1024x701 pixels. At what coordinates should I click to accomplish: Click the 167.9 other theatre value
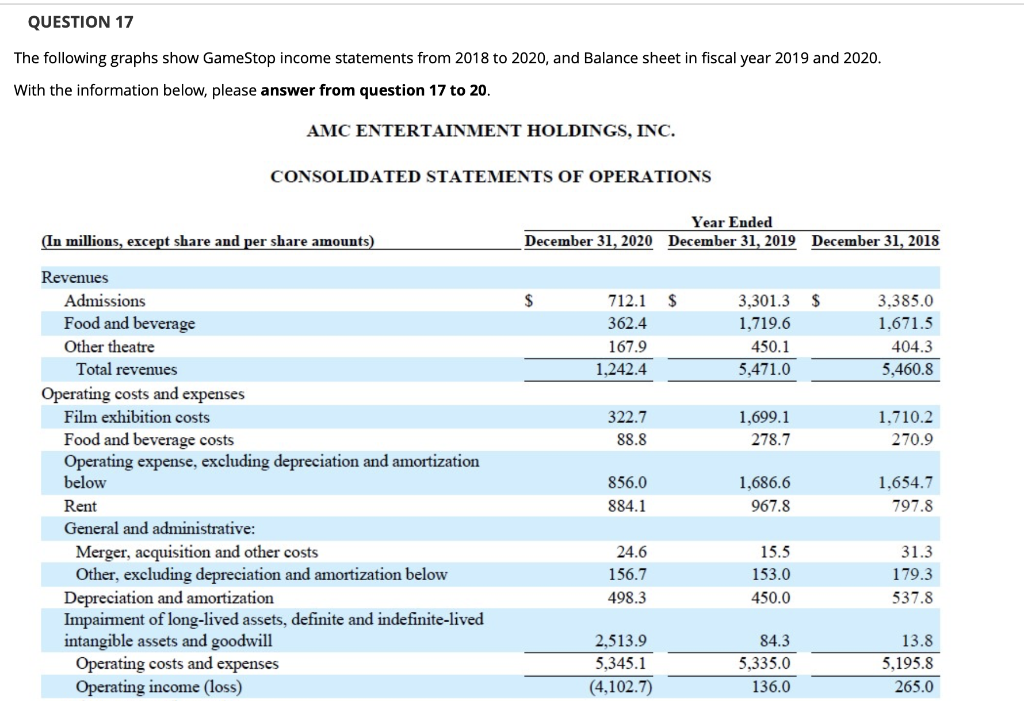(x=627, y=346)
